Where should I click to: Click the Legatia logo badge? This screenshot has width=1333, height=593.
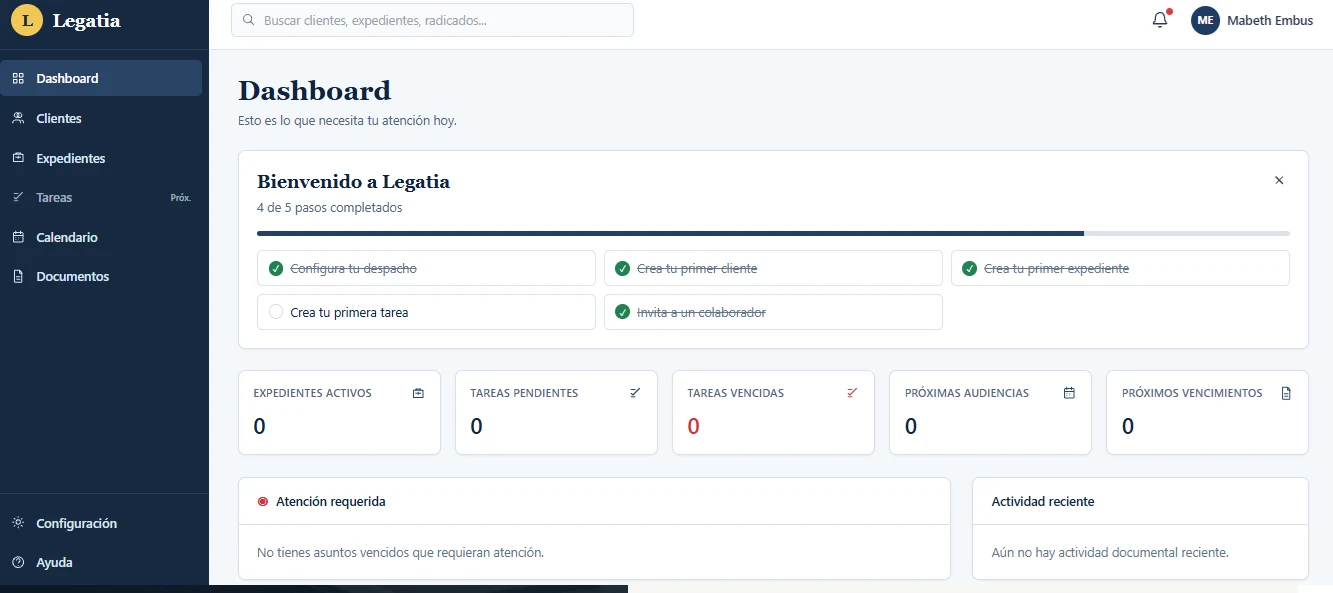click(27, 20)
